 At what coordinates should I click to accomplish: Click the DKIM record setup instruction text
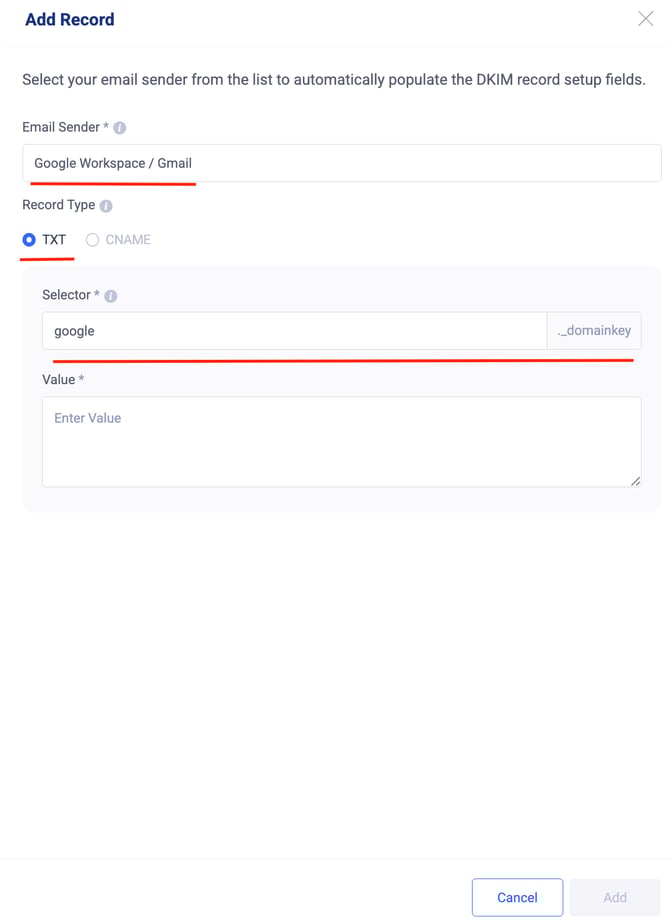click(x=334, y=79)
